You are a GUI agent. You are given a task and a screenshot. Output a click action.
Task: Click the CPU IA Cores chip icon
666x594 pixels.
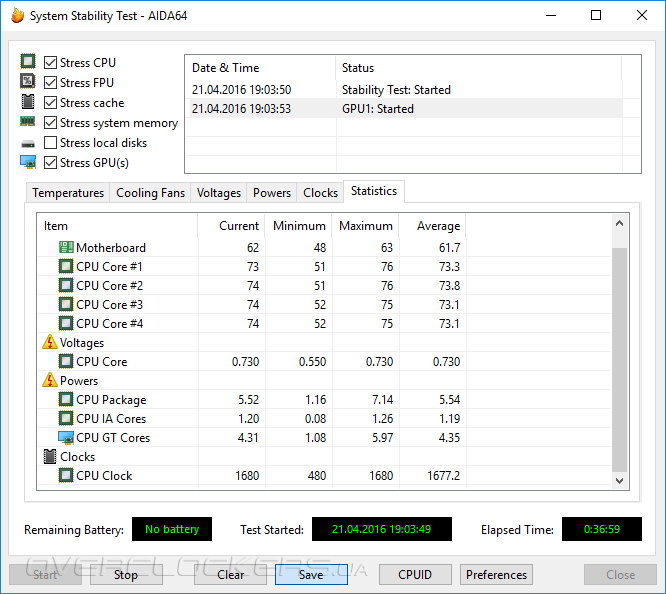[66, 418]
